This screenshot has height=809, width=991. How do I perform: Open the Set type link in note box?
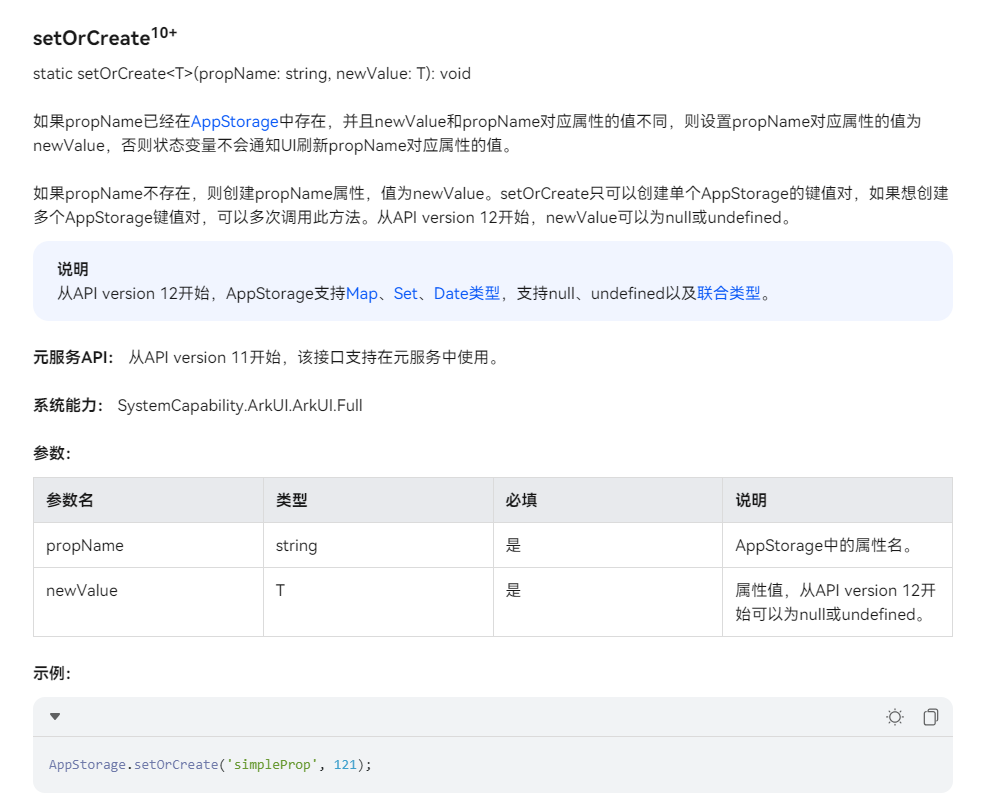coord(405,293)
